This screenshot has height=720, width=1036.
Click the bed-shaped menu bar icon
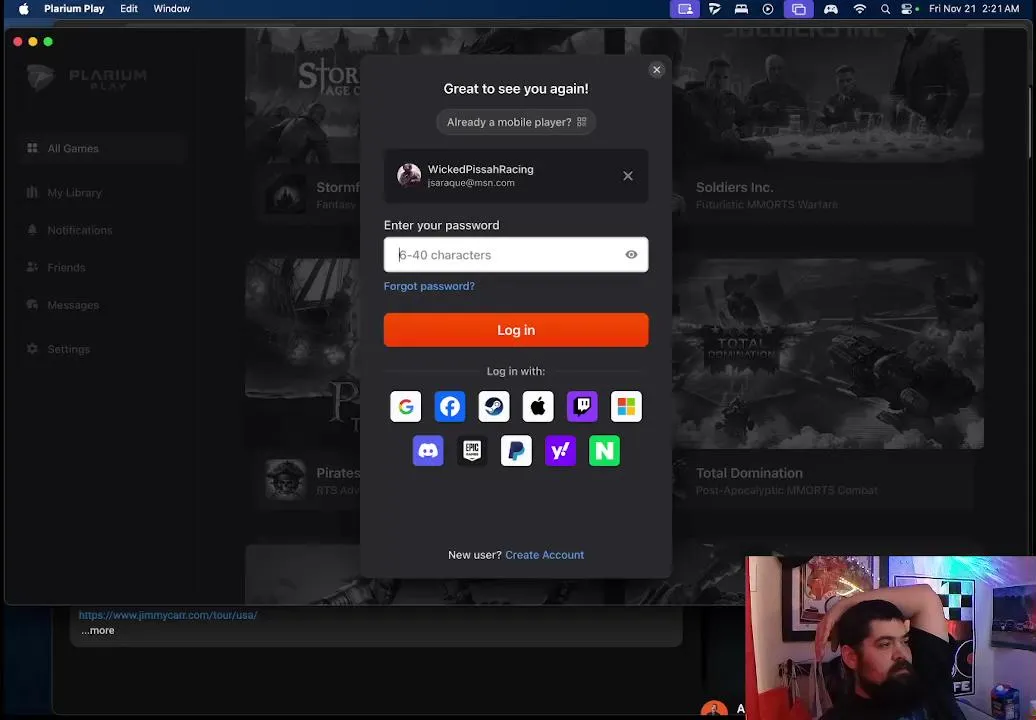click(x=741, y=9)
